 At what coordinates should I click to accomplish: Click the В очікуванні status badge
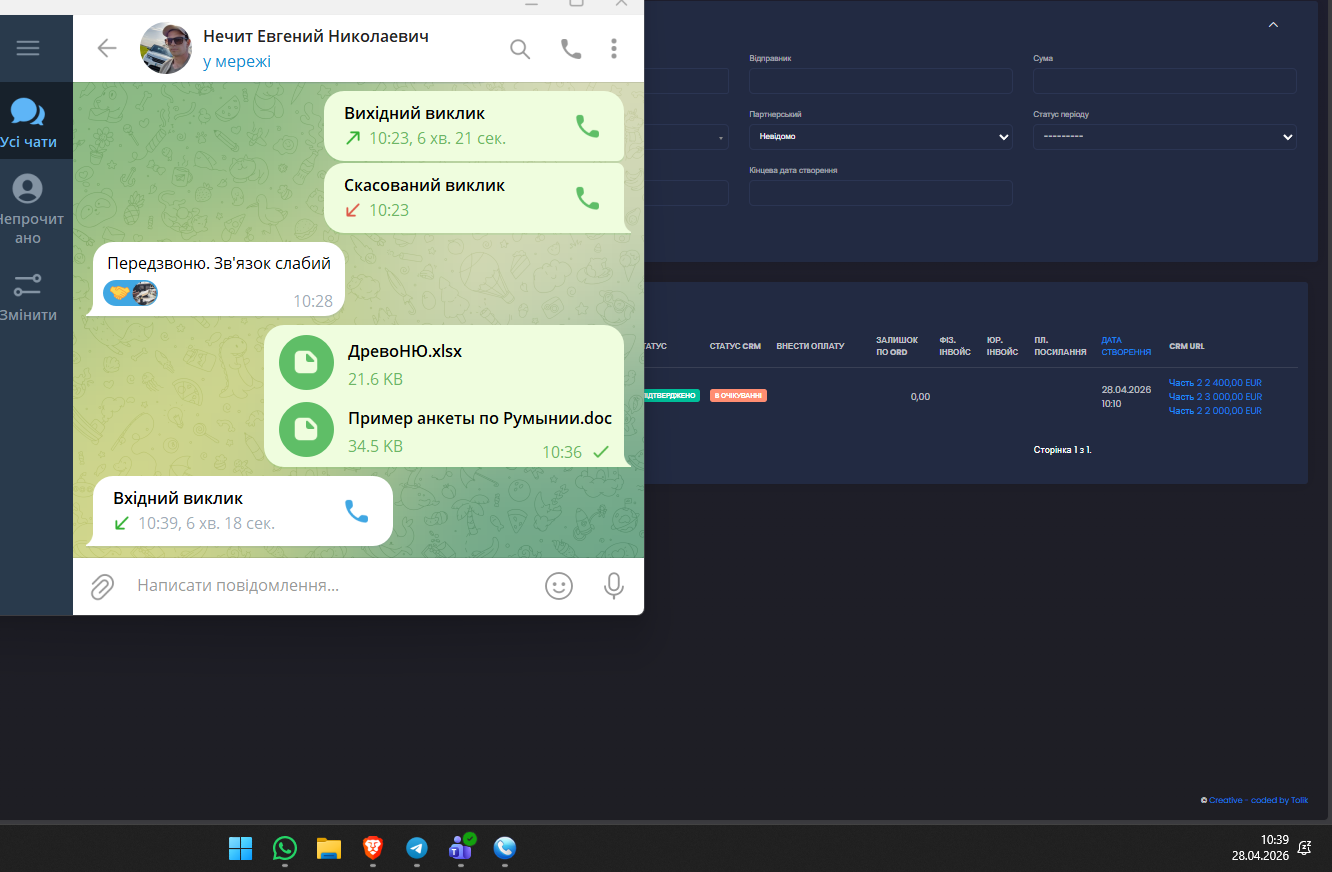pos(738,395)
